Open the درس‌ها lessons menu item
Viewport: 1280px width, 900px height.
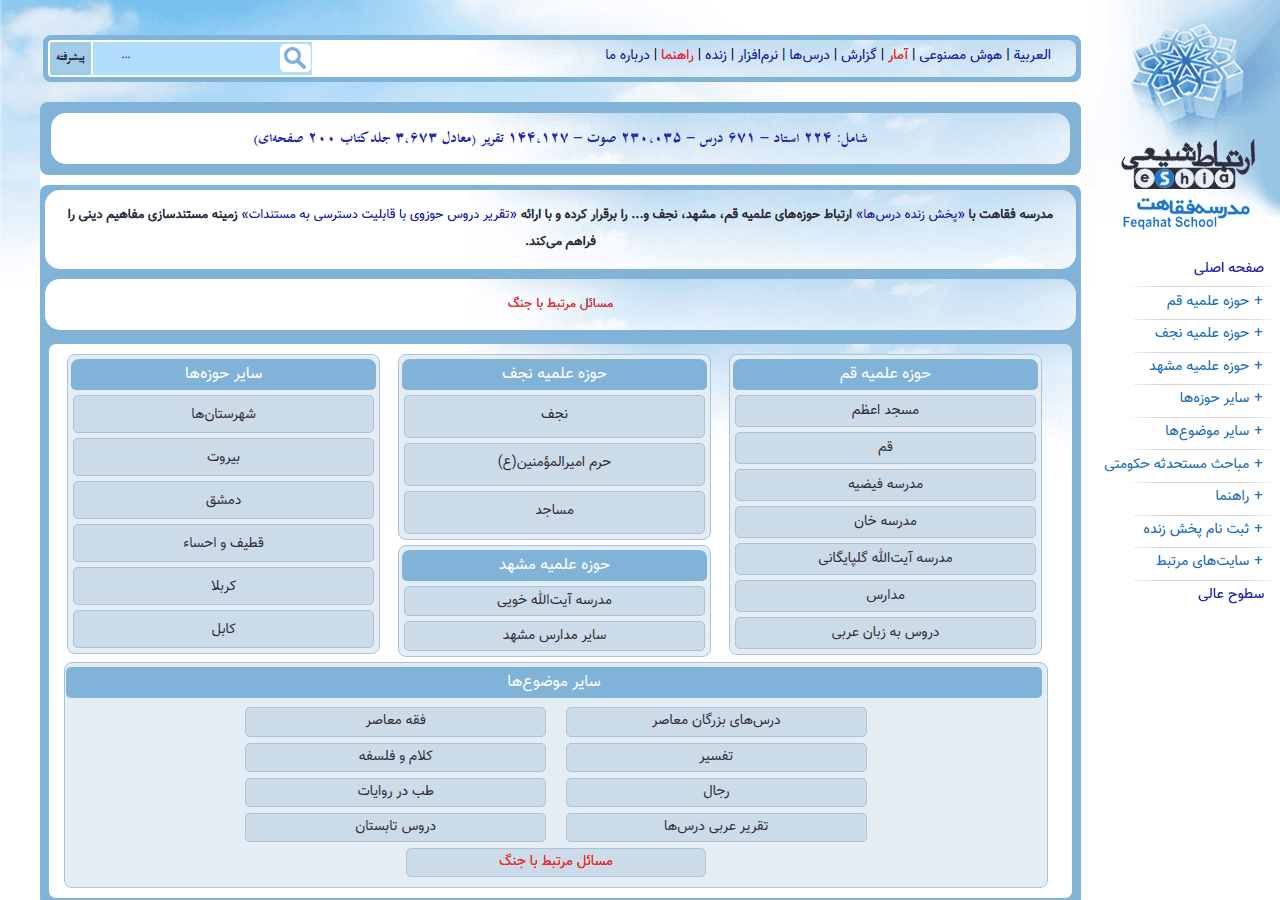pos(810,55)
